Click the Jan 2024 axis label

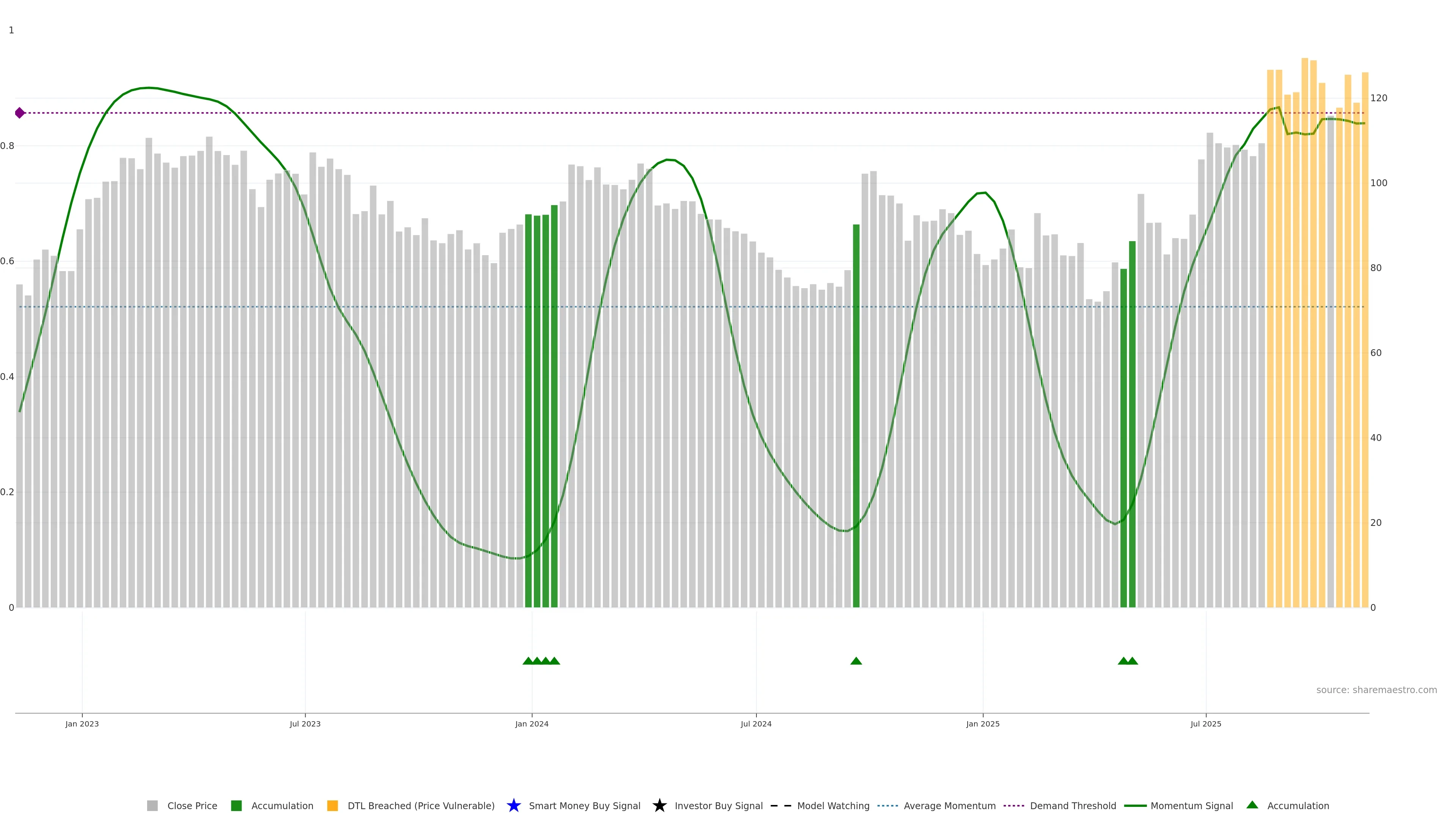[531, 724]
